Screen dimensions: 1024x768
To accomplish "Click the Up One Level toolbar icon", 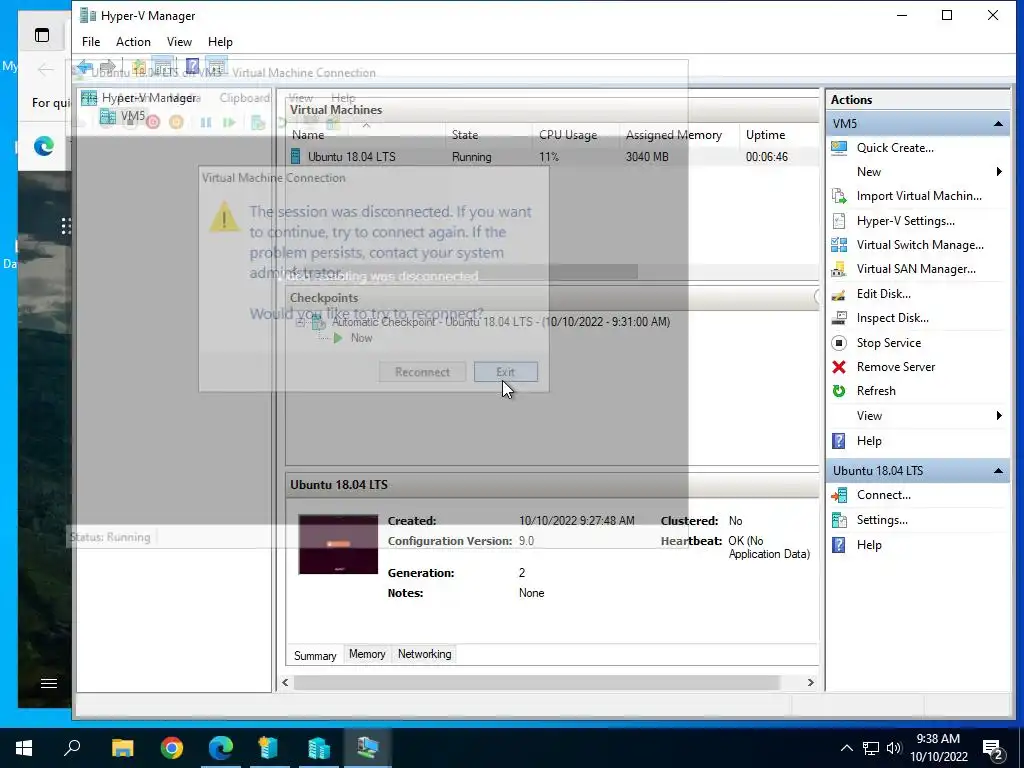I will point(138,67).
